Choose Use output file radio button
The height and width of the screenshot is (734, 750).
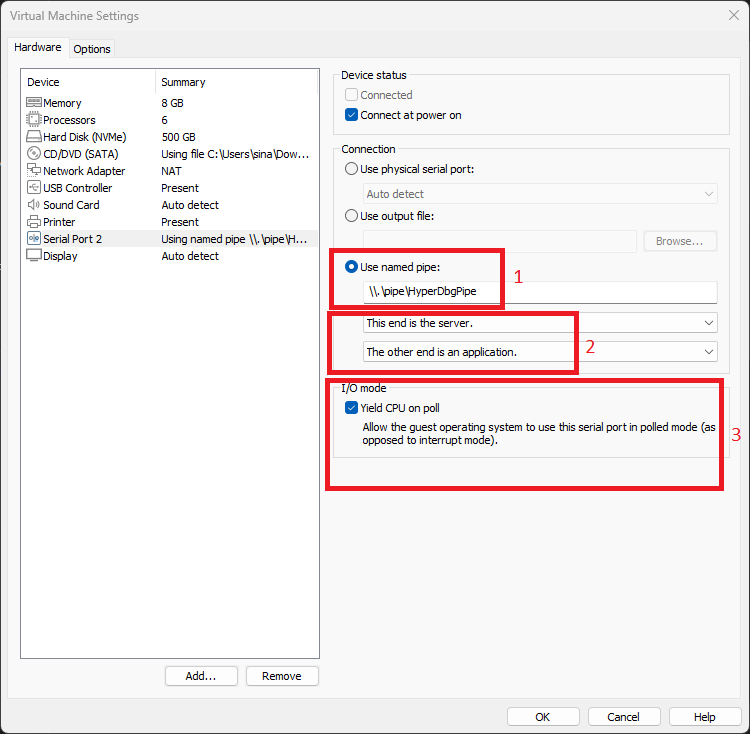(x=351, y=216)
